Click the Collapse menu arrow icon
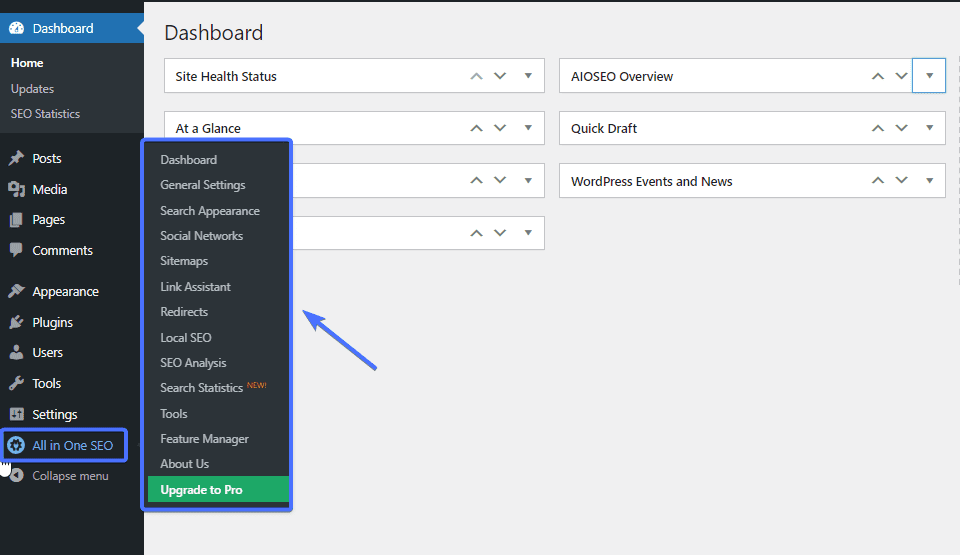This screenshot has height=555, width=960. click(17, 475)
